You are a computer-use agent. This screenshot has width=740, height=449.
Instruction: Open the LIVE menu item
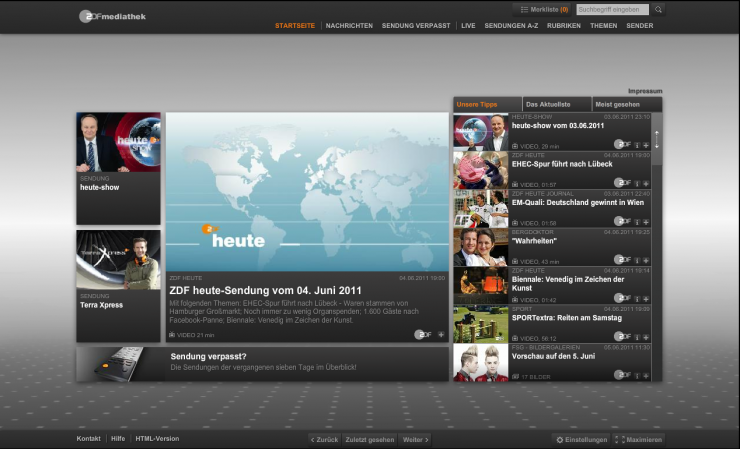468,25
